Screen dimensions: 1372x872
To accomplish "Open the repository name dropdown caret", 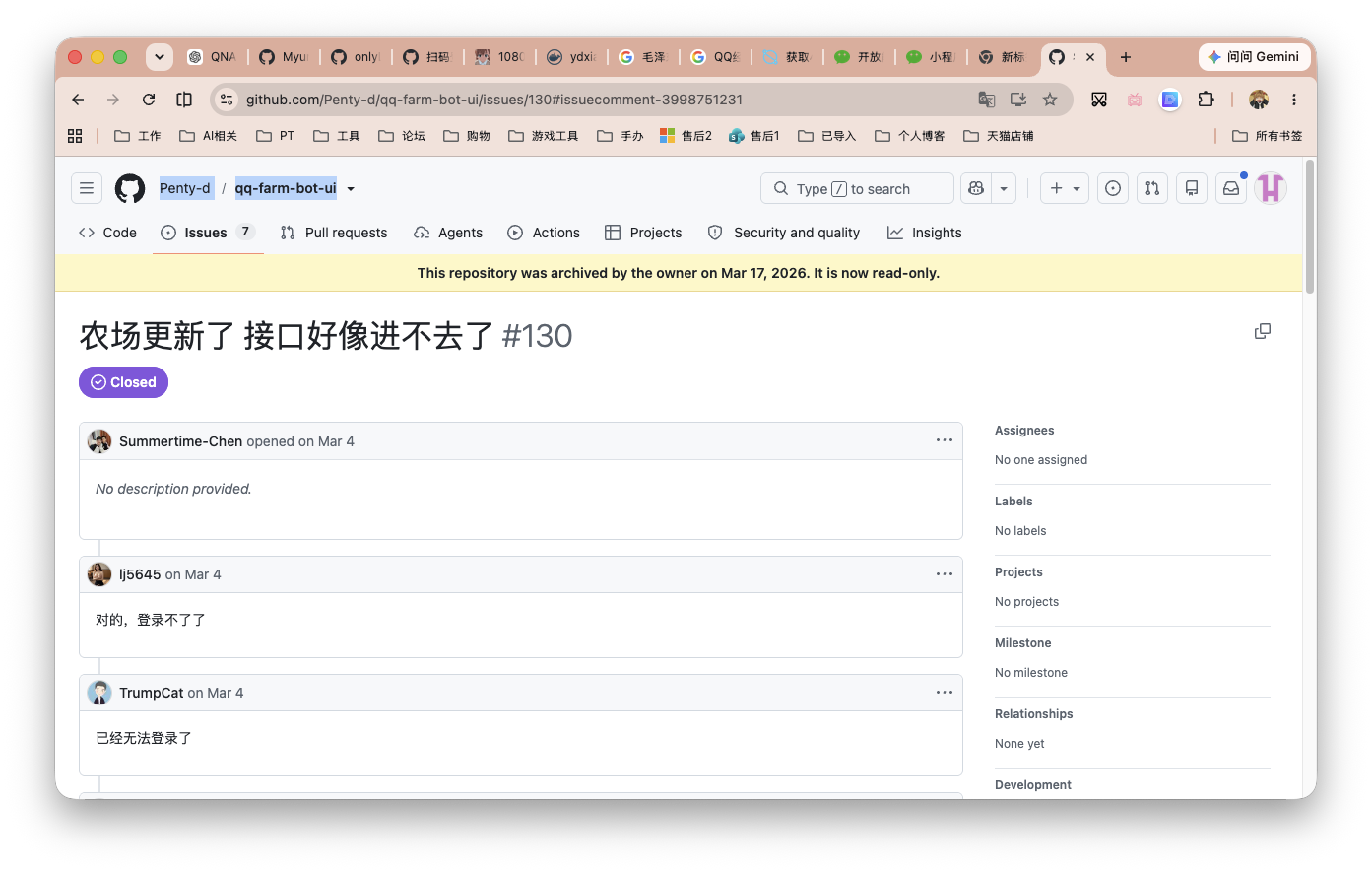I will coord(351,189).
